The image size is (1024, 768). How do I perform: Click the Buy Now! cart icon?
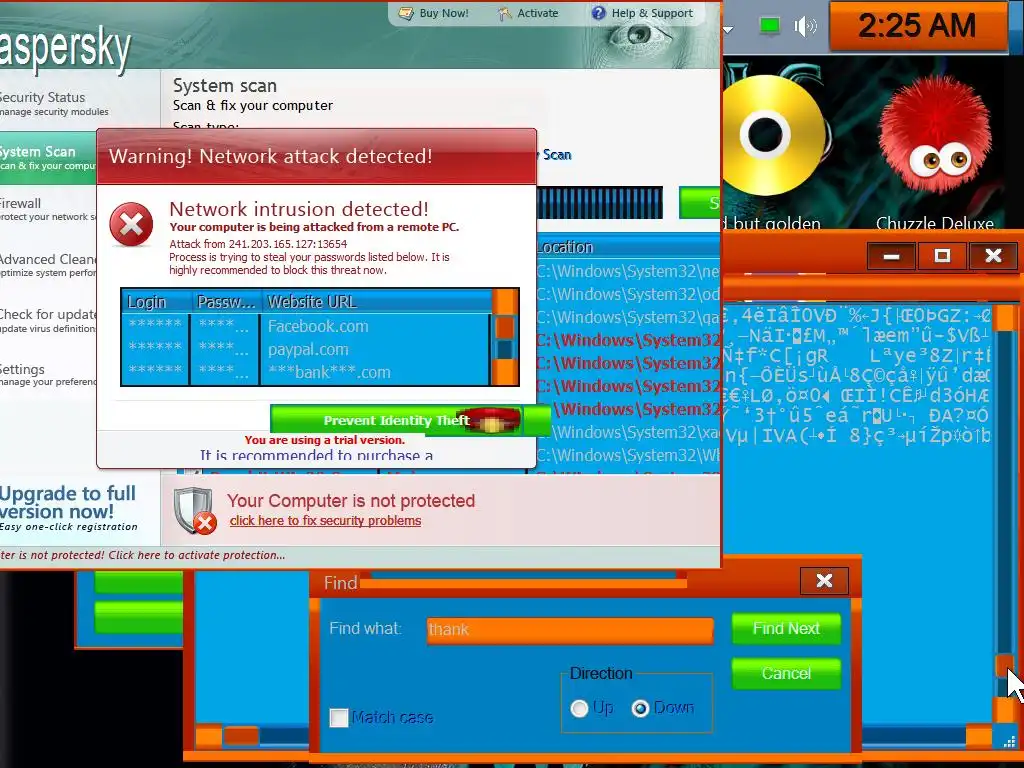pyautogui.click(x=406, y=13)
